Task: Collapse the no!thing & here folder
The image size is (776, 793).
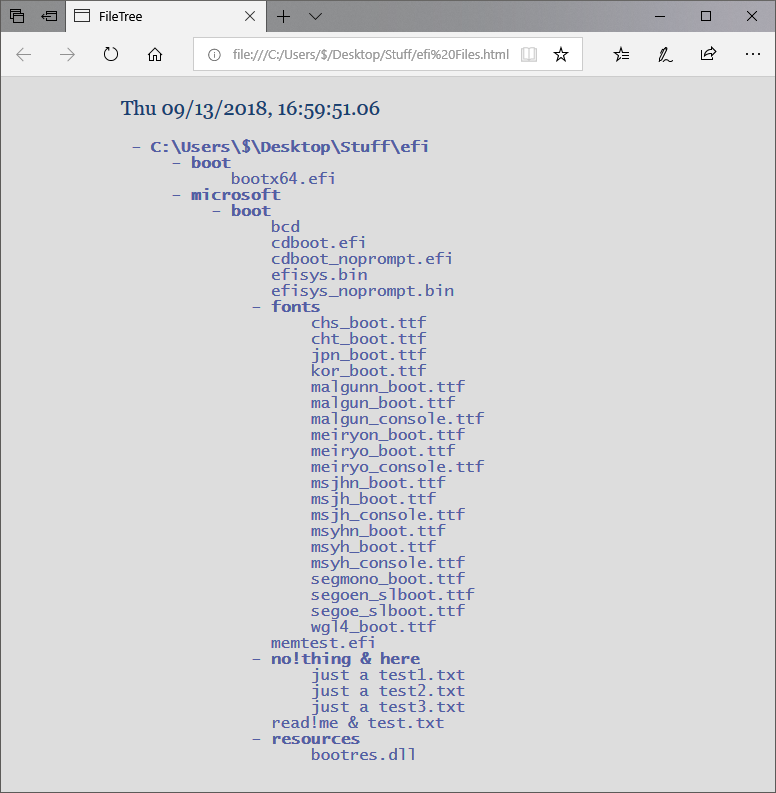Action: click(x=256, y=659)
